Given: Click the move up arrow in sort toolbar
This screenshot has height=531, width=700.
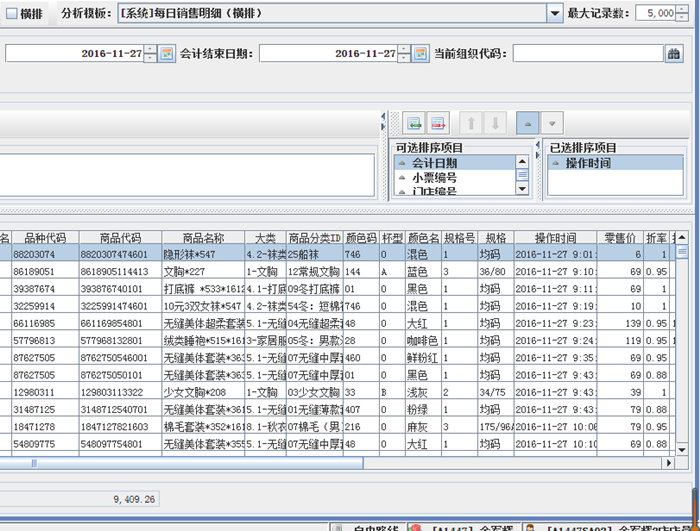Looking at the screenshot, I should 469,123.
